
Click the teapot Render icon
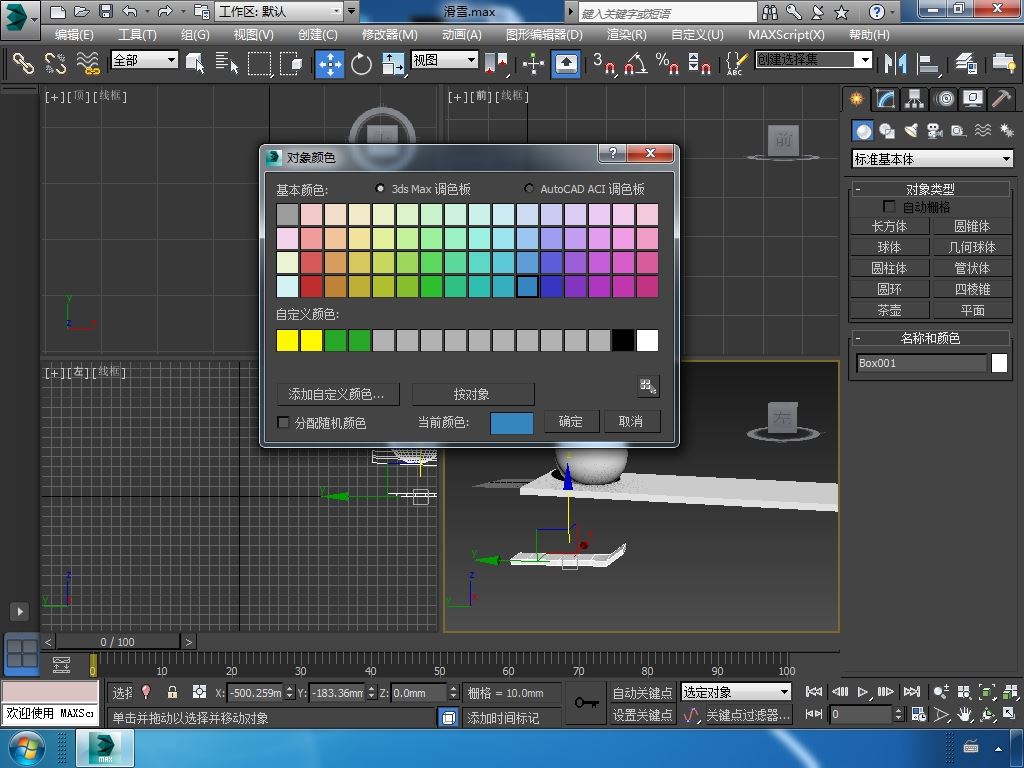tap(1004, 63)
